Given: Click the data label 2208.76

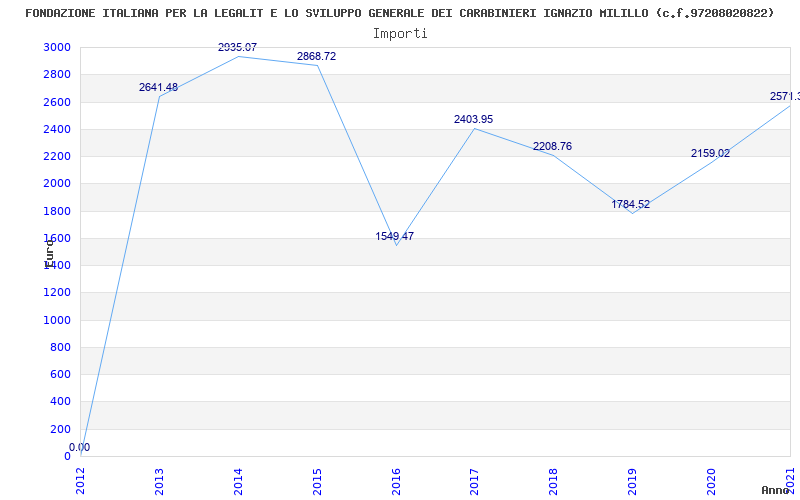Looking at the screenshot, I should tap(553, 146).
